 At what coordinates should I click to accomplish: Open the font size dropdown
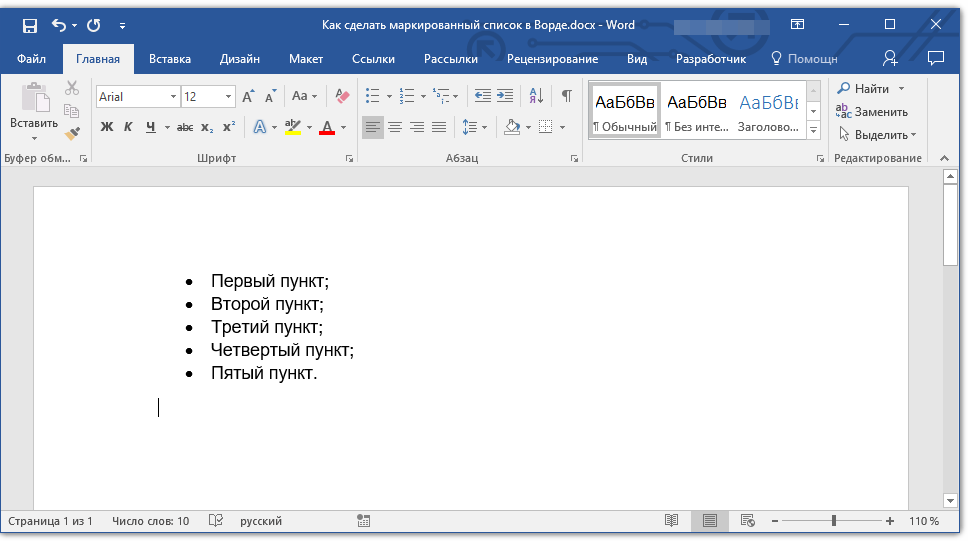[229, 97]
